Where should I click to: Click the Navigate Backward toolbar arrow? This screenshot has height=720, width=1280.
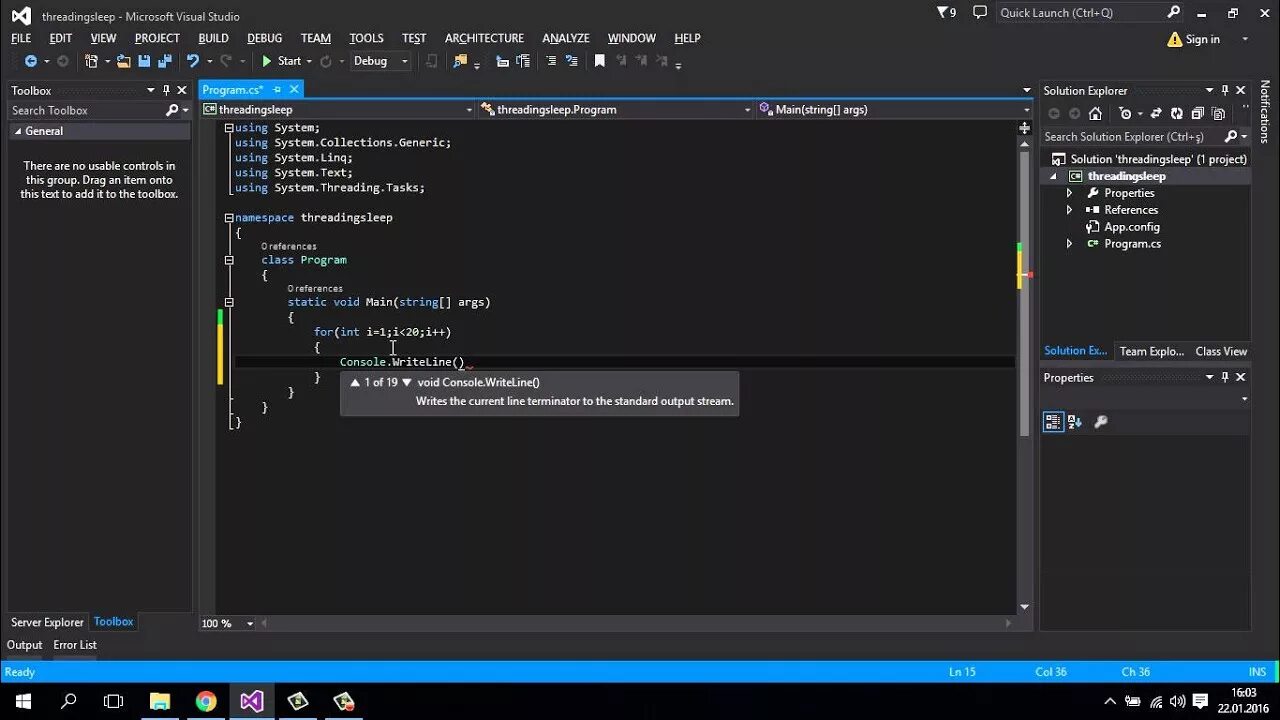point(30,61)
